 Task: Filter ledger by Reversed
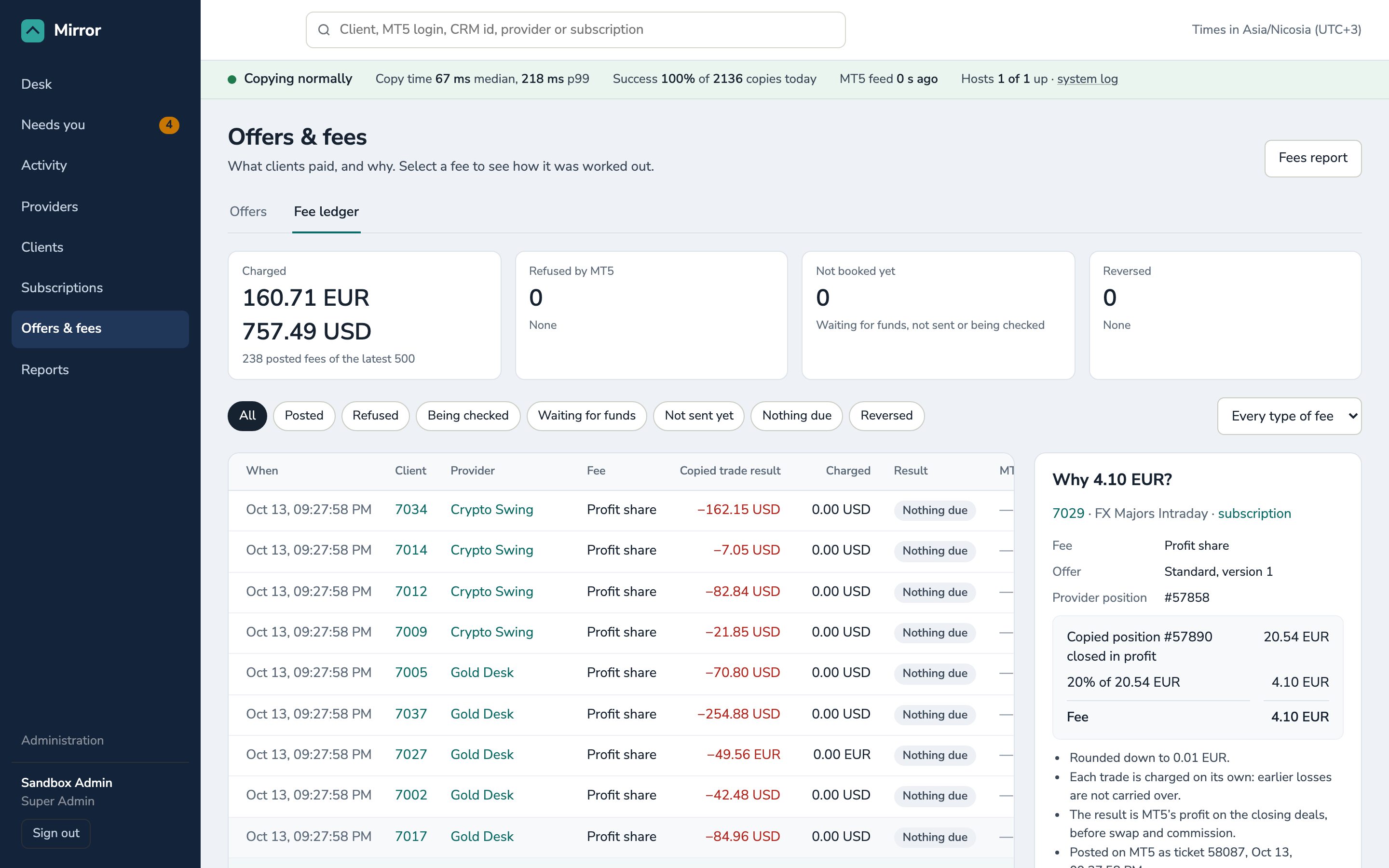886,416
